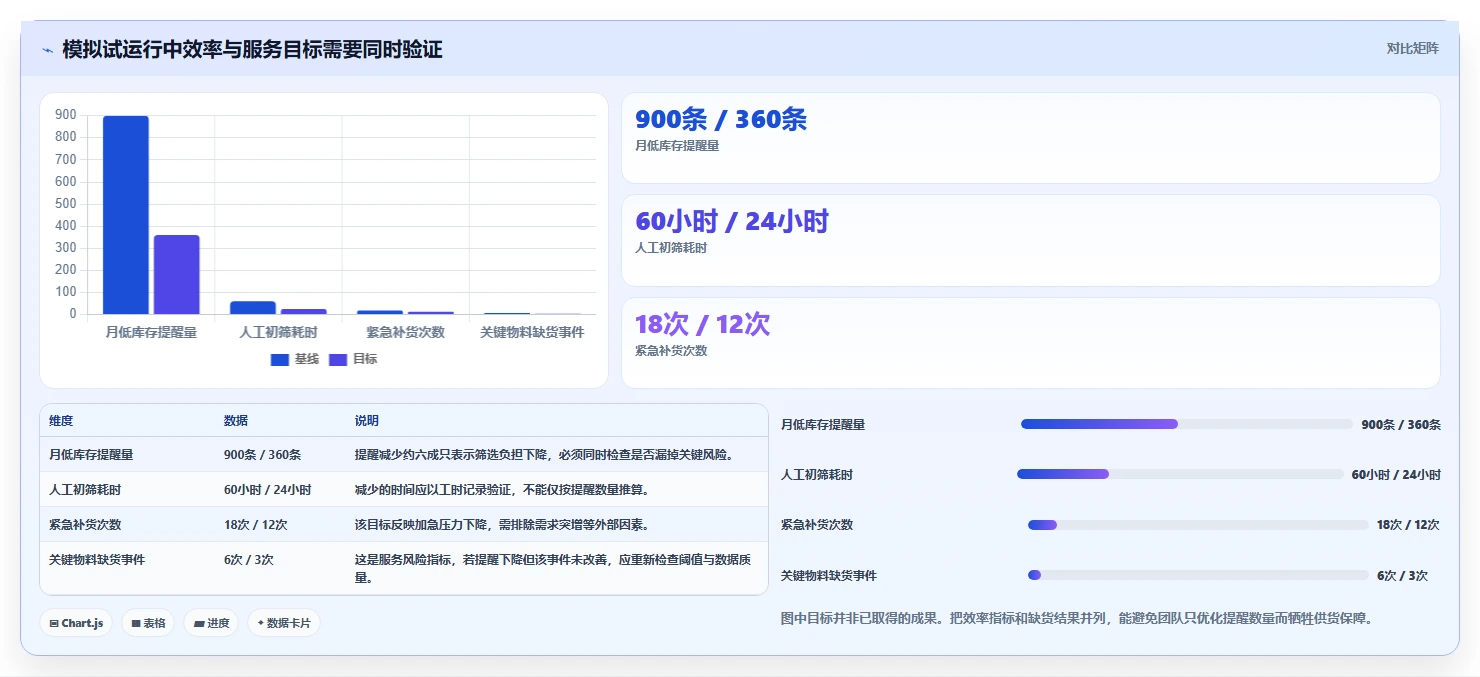Viewport: 1480px width, 677px height.
Task: Click the 紧急补货次数 progress bar
Action: pyautogui.click(x=1198, y=525)
